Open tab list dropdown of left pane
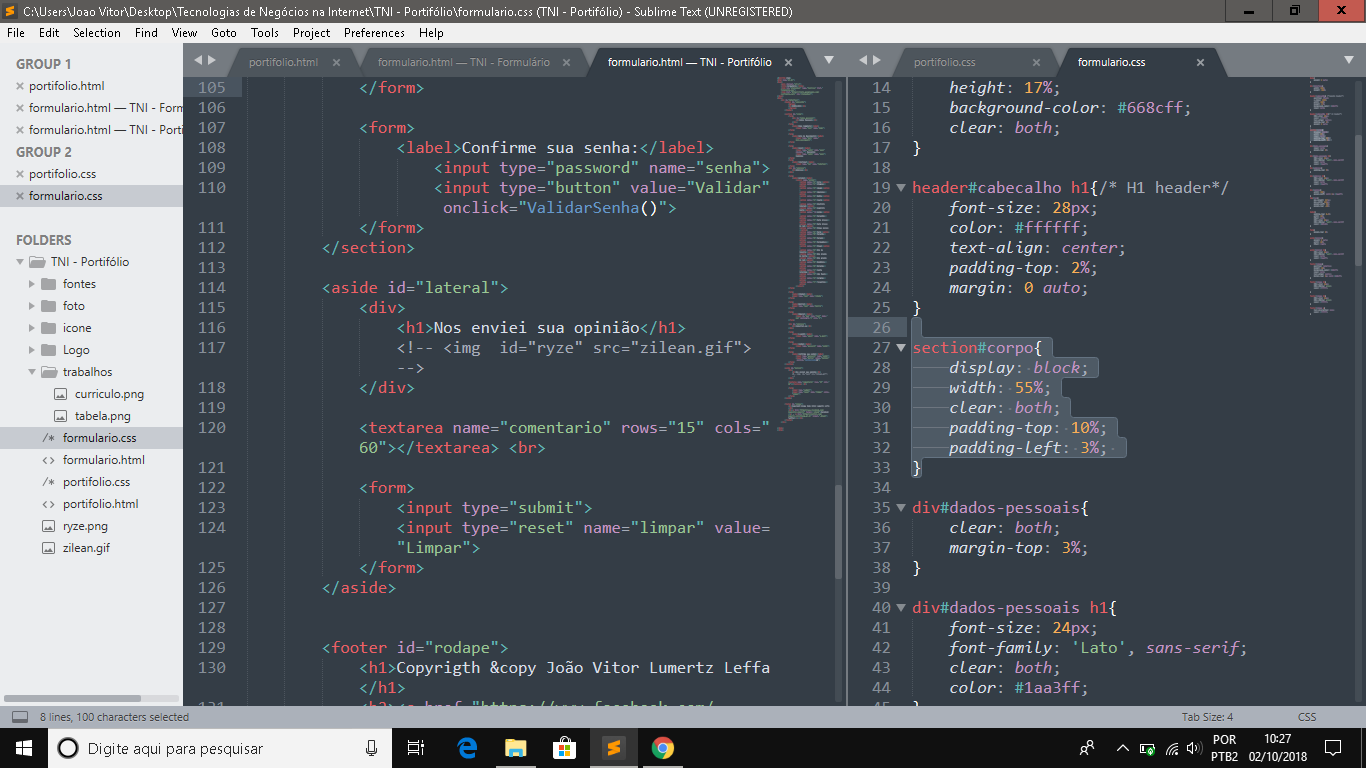Image resolution: width=1366 pixels, height=768 pixels. (828, 60)
